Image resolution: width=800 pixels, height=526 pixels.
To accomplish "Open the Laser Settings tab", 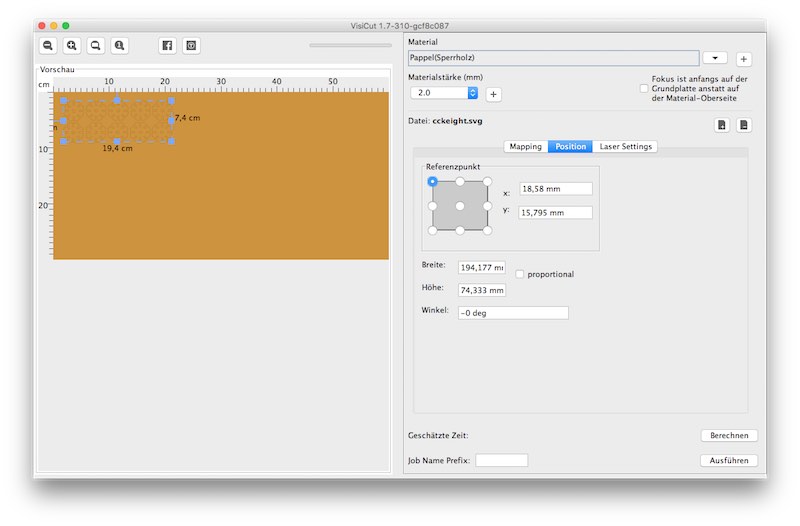I will point(626,146).
